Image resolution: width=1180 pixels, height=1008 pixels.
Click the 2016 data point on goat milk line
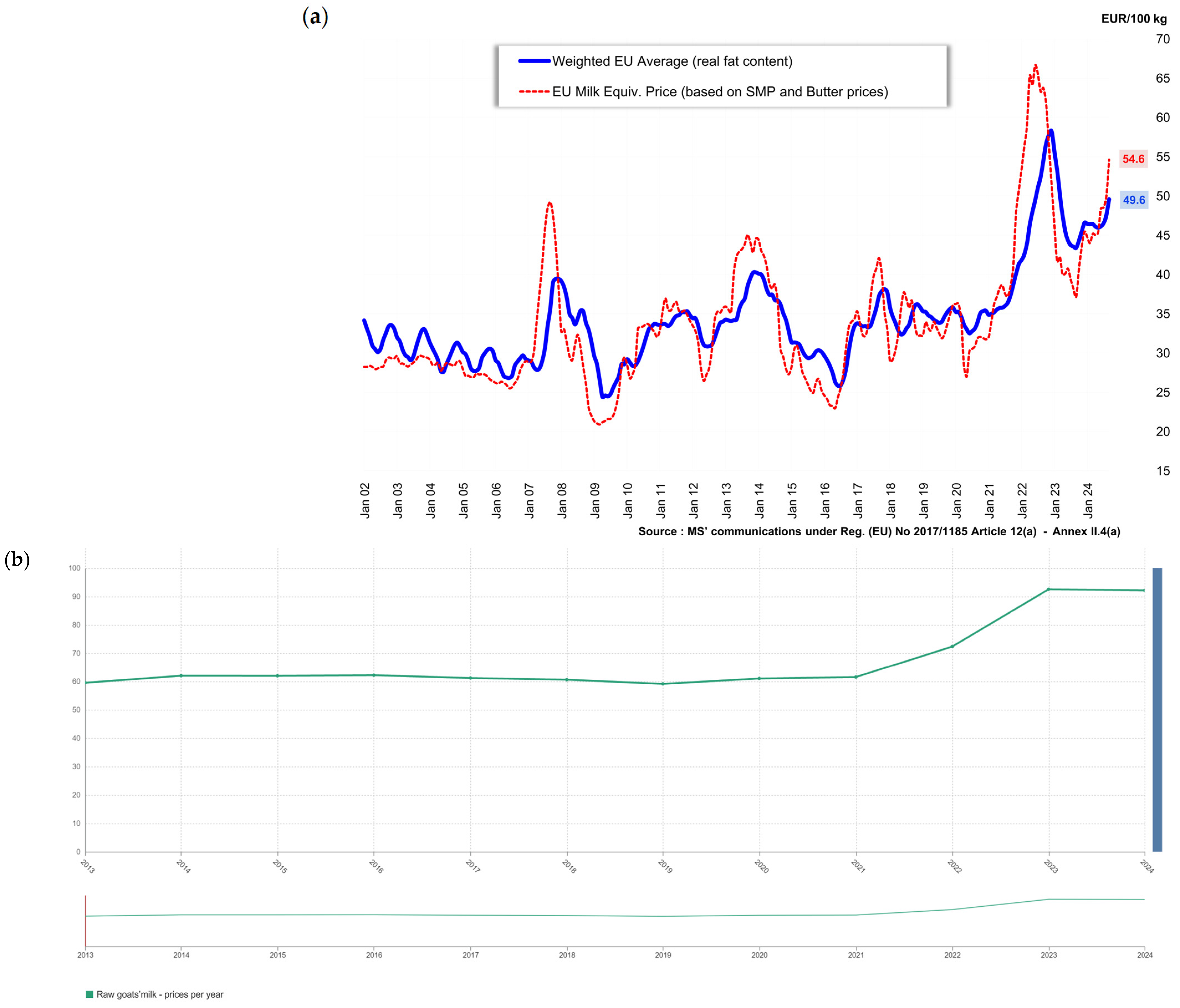pos(373,675)
